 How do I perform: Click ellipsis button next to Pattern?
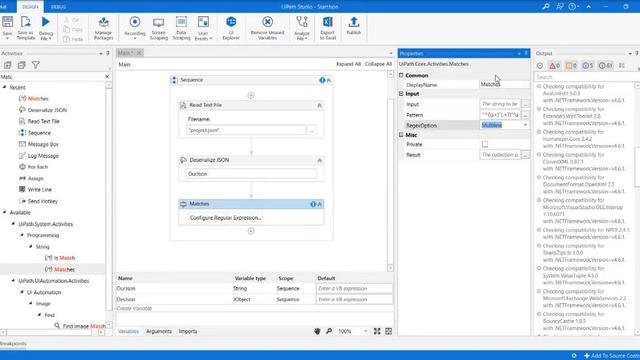(525, 115)
